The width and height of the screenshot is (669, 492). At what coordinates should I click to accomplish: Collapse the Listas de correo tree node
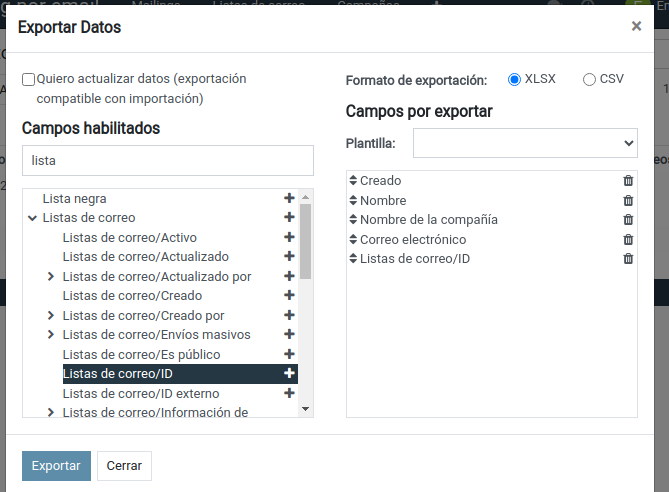click(32, 218)
